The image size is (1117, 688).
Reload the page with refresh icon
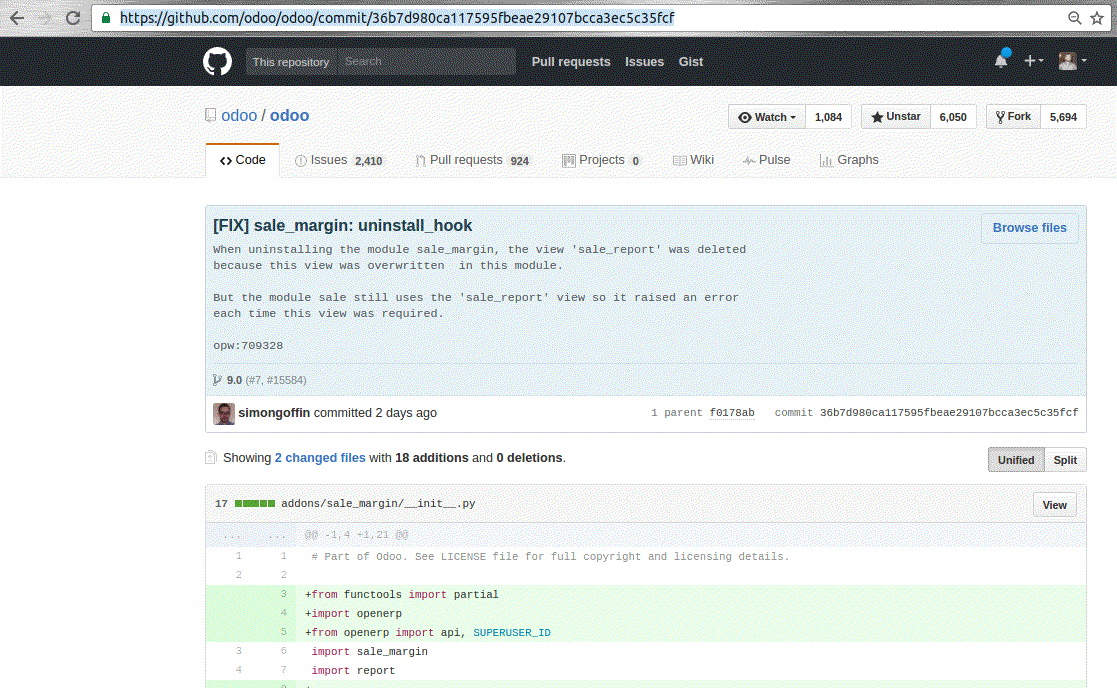coord(73,18)
